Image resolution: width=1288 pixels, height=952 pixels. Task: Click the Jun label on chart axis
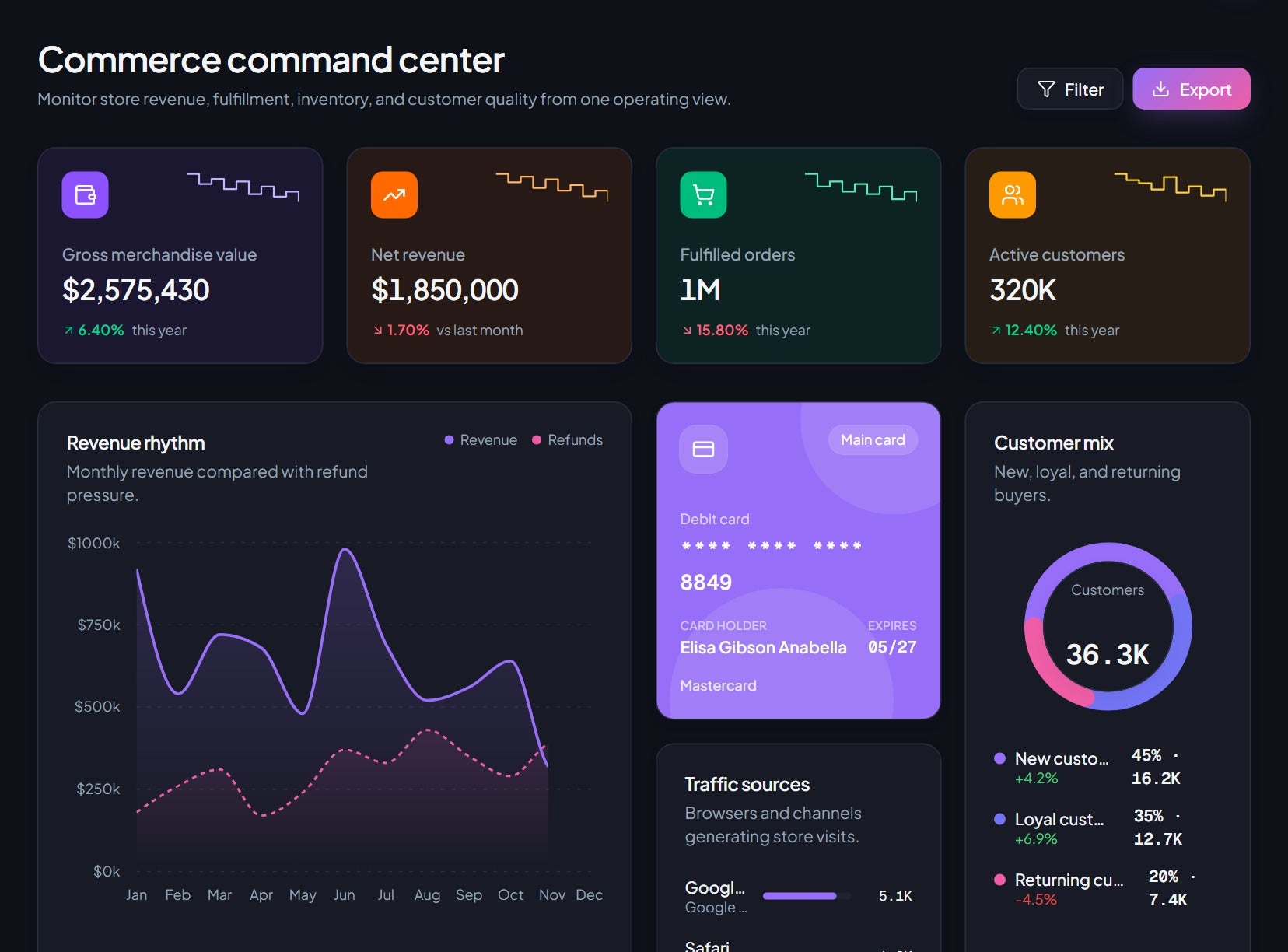click(x=345, y=895)
